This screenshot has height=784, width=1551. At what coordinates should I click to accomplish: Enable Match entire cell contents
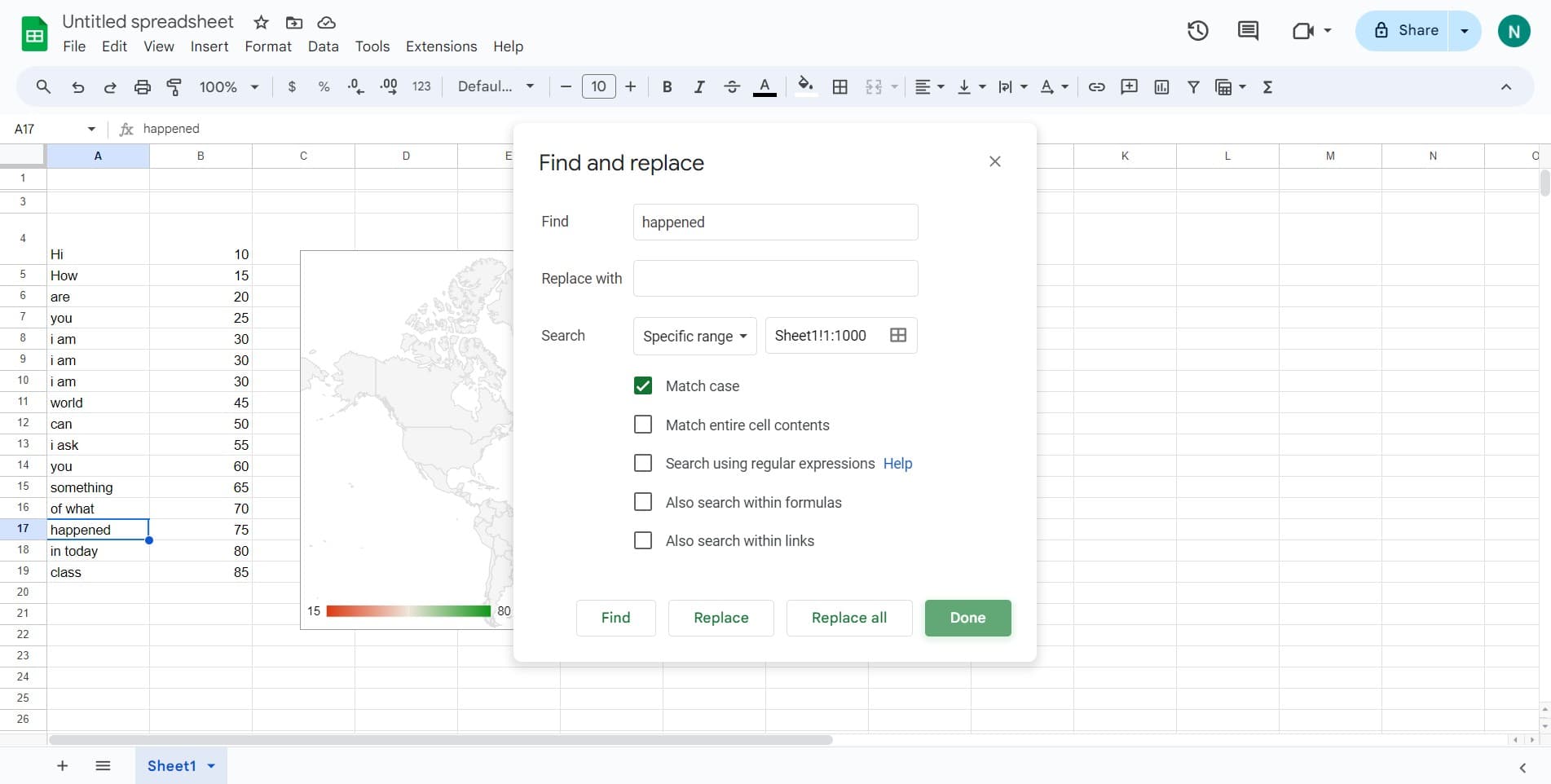(643, 425)
